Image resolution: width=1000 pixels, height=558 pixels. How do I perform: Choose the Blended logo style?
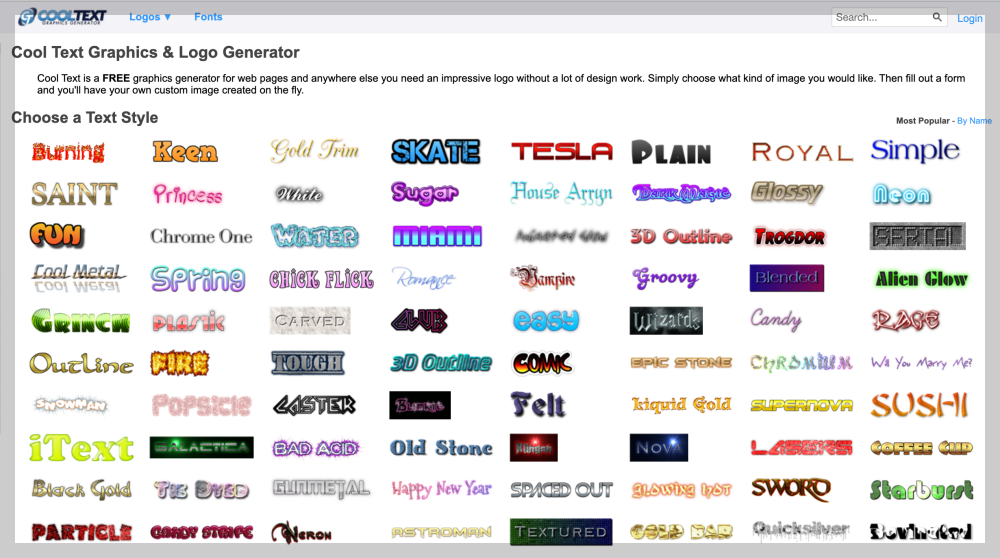click(x=786, y=278)
